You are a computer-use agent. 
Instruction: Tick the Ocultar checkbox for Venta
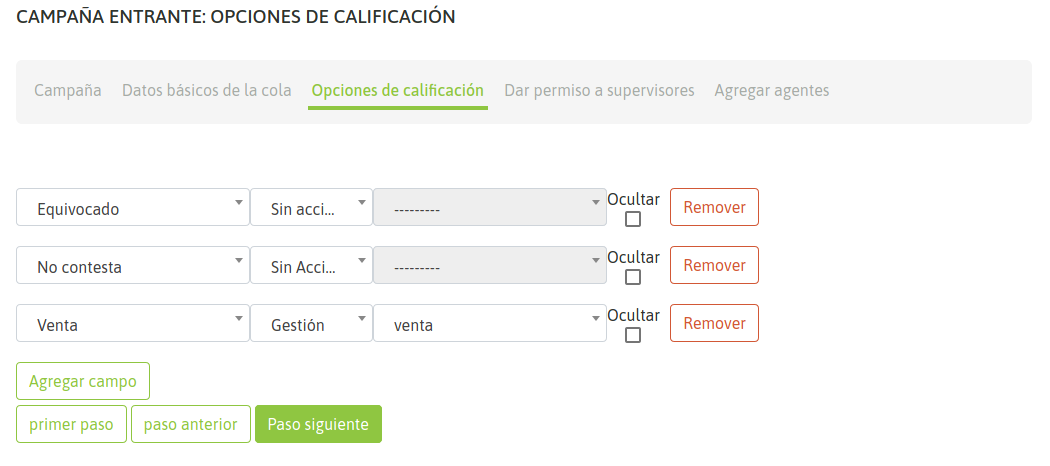pos(633,336)
